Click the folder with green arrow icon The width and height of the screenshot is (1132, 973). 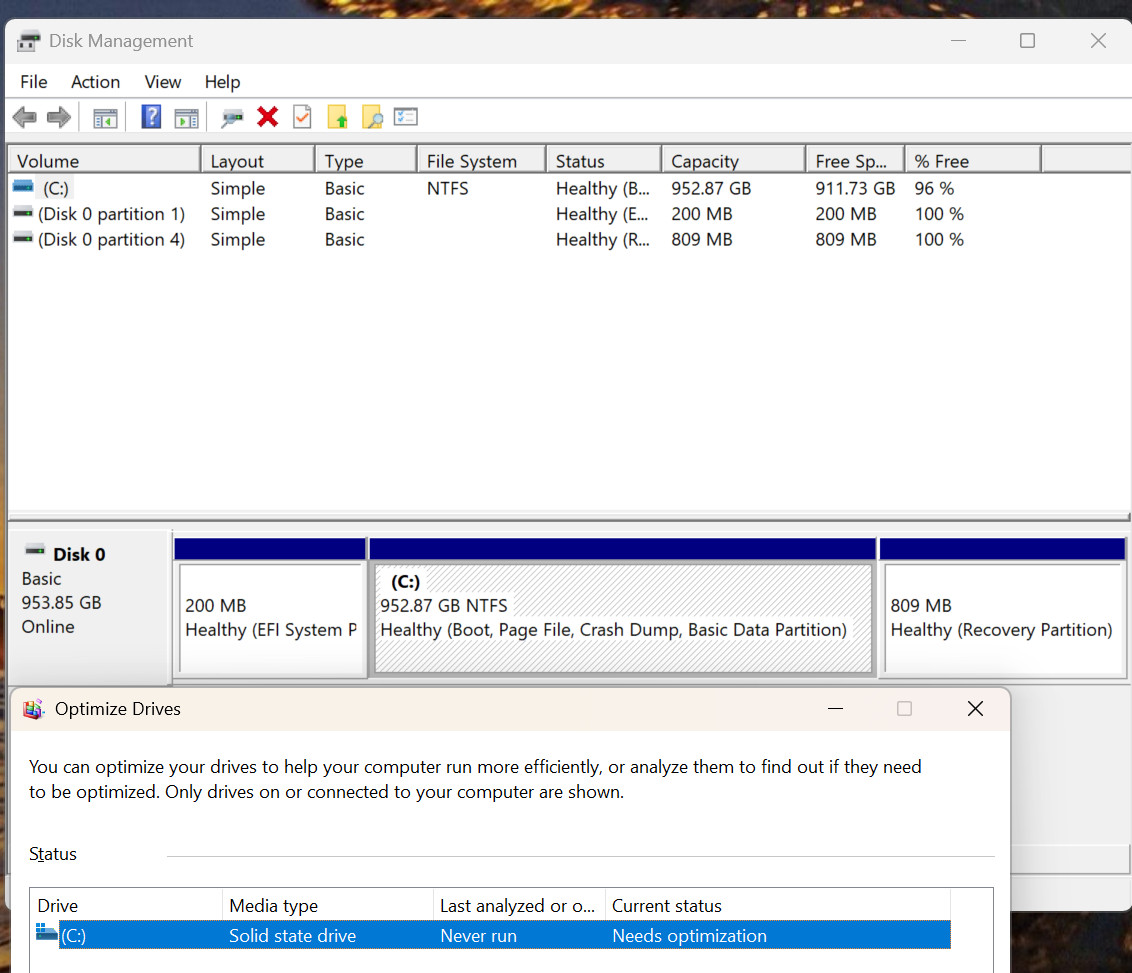(x=337, y=116)
